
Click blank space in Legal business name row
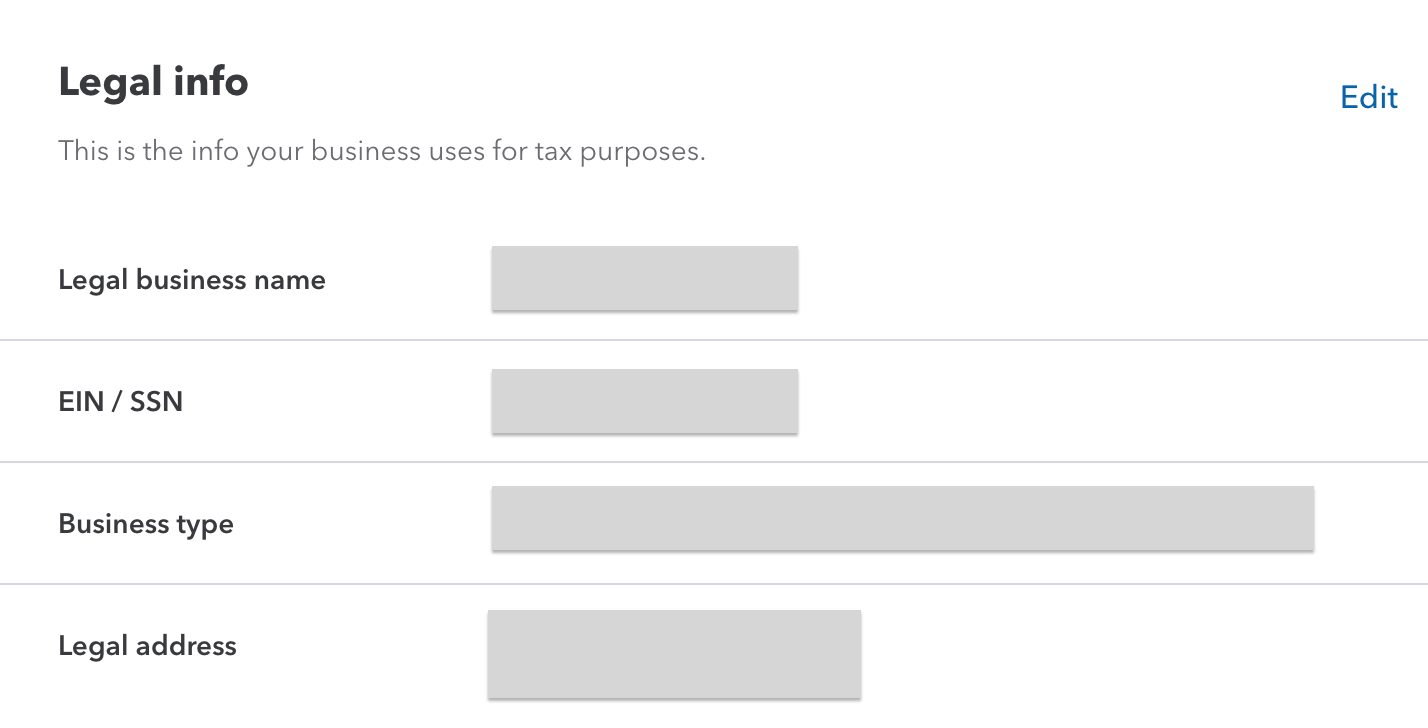(1100, 279)
